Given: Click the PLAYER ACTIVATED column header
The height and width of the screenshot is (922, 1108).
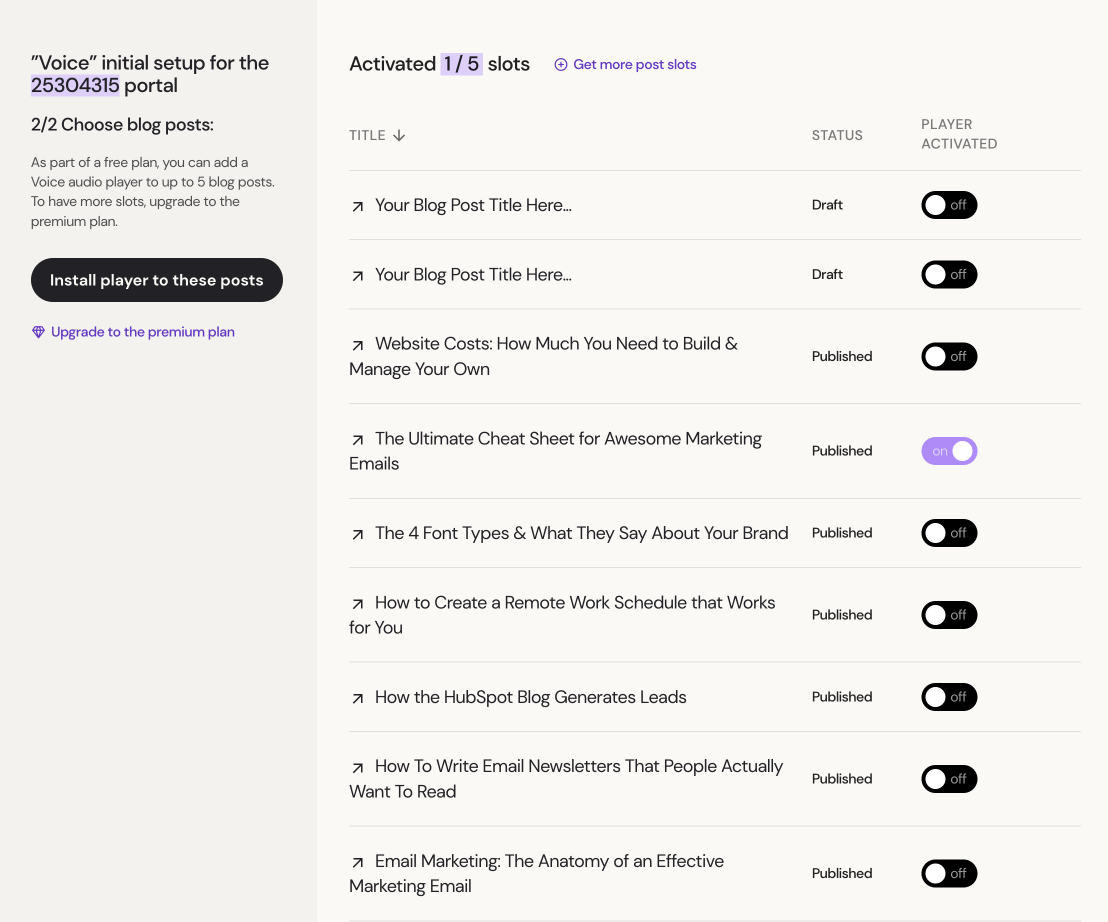Looking at the screenshot, I should (959, 134).
